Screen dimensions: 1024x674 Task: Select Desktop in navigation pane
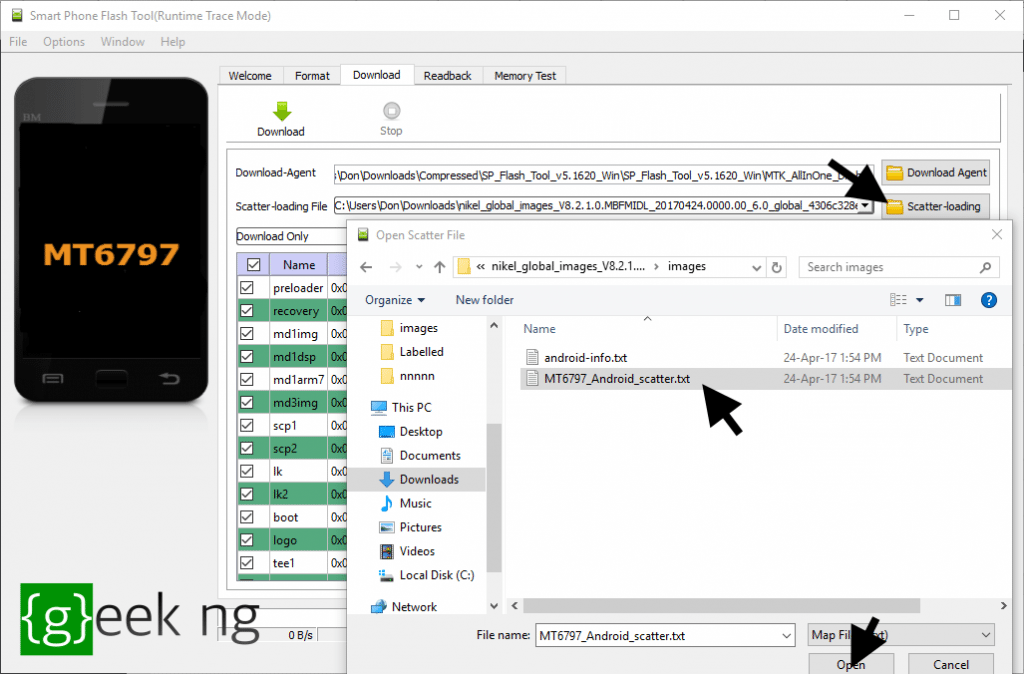click(x=411, y=432)
